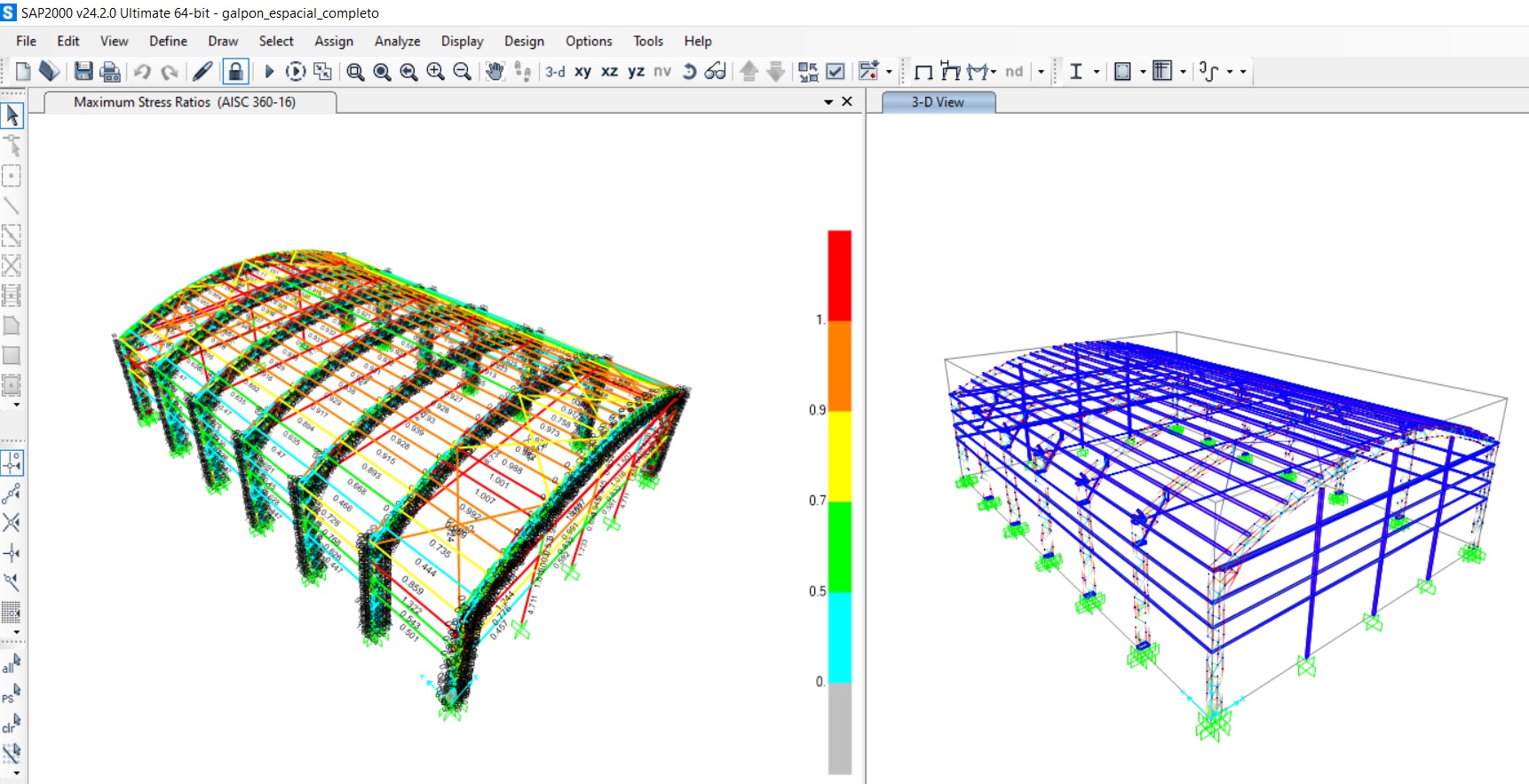The image size is (1529, 784).
Task: Select the Draw Frame line tool
Action: click(12, 205)
